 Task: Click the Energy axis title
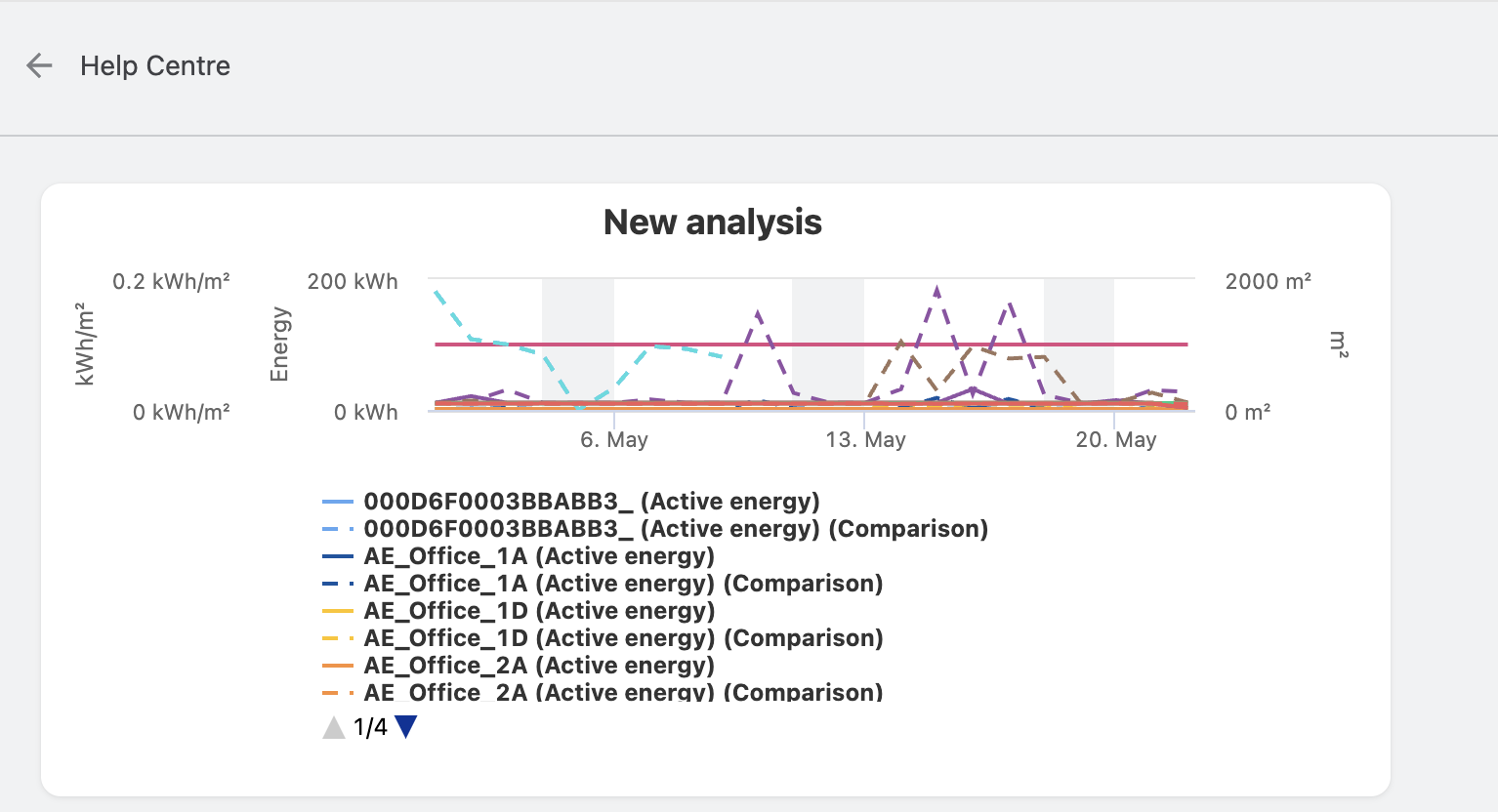point(279,344)
